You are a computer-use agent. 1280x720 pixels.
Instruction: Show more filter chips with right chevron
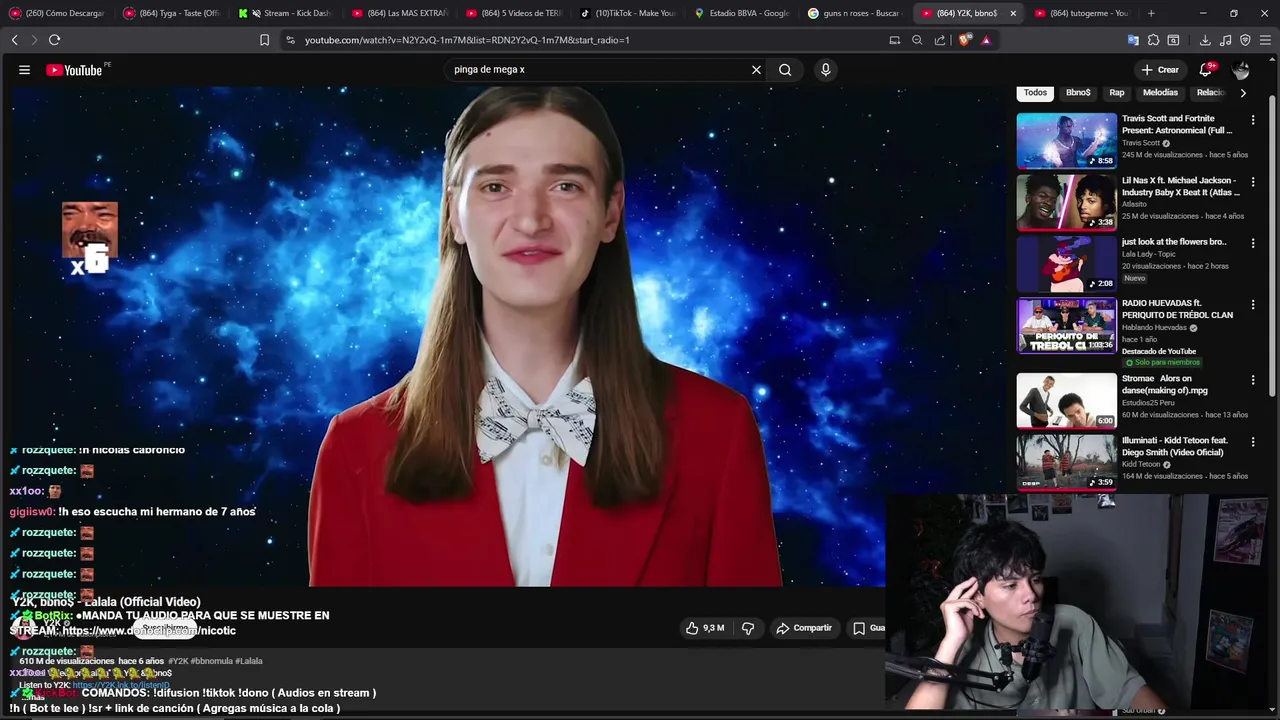coord(1243,93)
